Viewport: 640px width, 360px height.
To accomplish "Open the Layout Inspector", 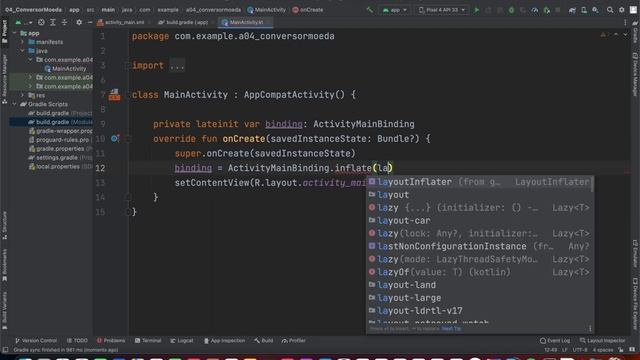I will point(602,340).
